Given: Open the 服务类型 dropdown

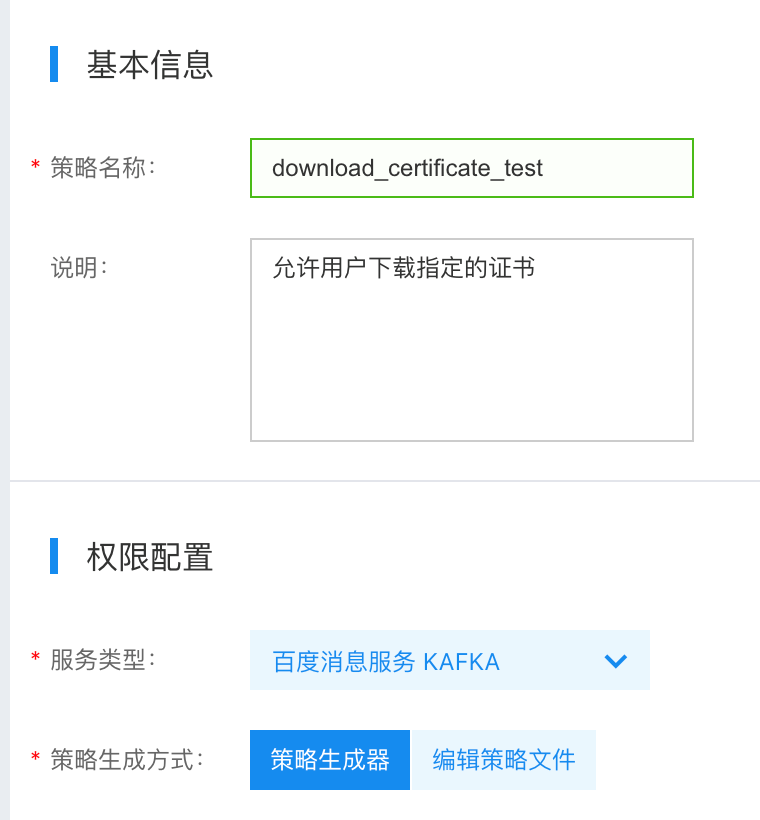Looking at the screenshot, I should (450, 660).
